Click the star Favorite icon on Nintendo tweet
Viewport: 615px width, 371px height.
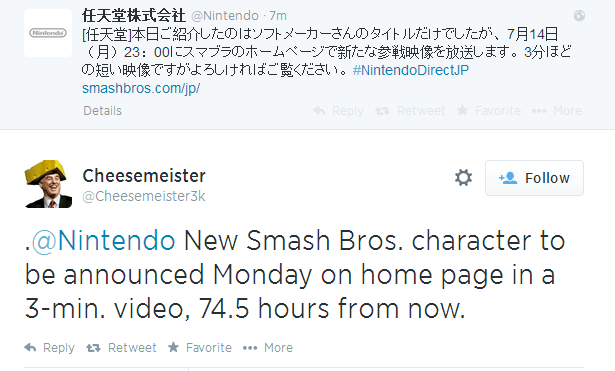462,110
